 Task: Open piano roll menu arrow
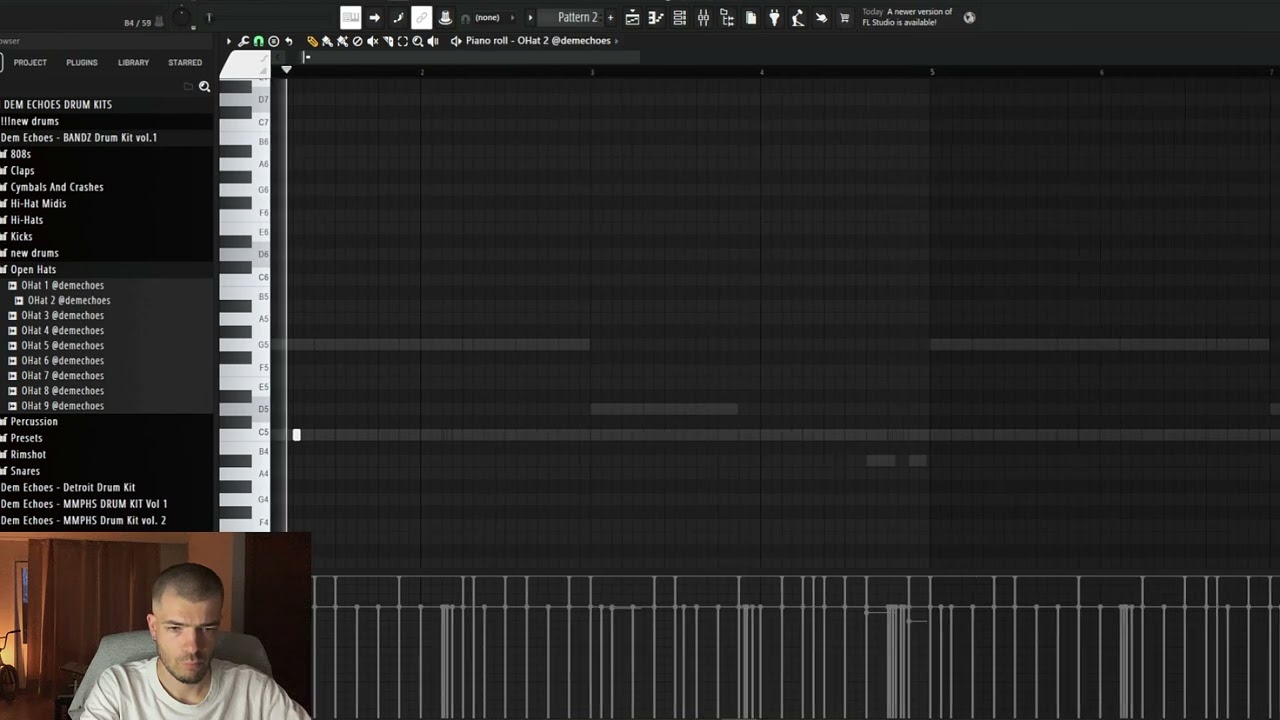(229, 41)
